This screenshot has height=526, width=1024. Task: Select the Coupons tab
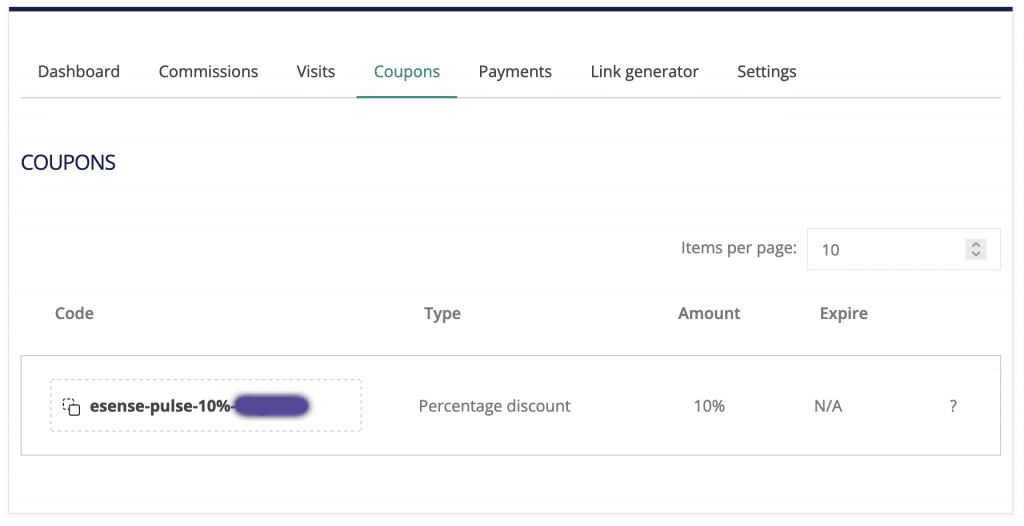pos(407,72)
